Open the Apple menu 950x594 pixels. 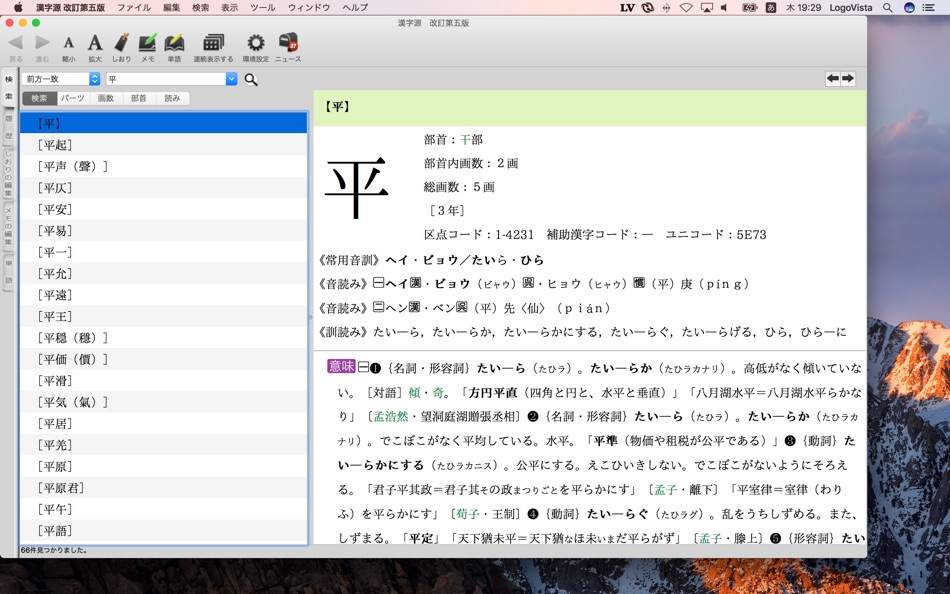(18, 7)
